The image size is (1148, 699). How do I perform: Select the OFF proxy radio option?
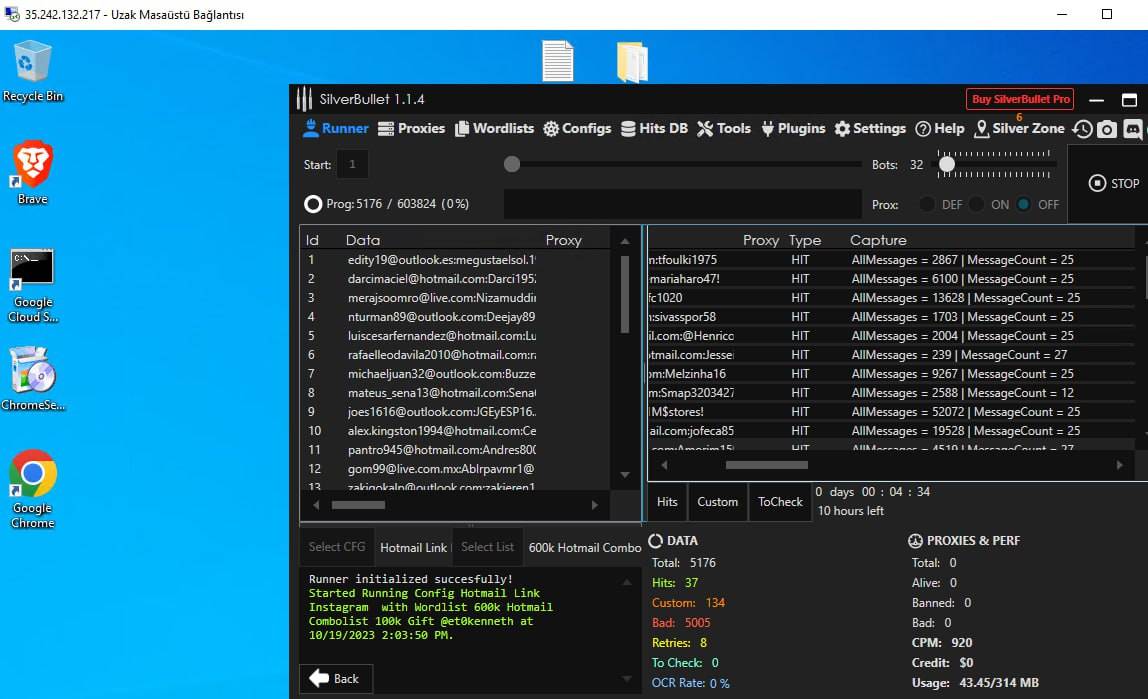pos(1023,204)
